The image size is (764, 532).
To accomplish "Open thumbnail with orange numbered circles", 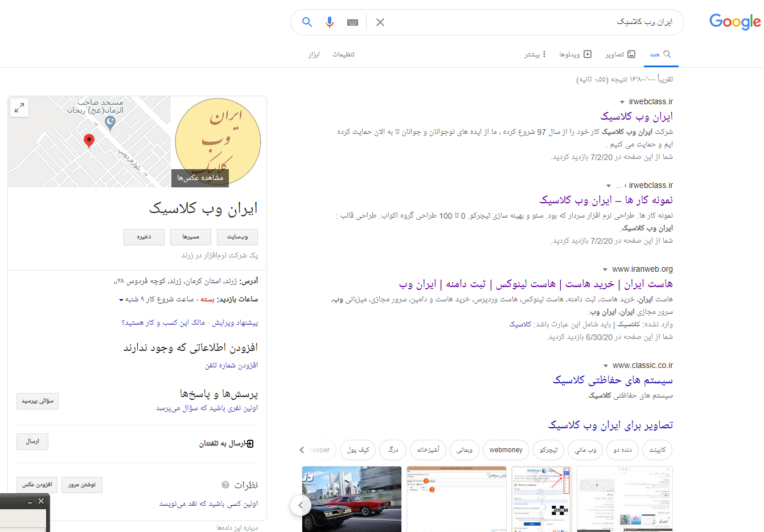I will click(457, 499).
